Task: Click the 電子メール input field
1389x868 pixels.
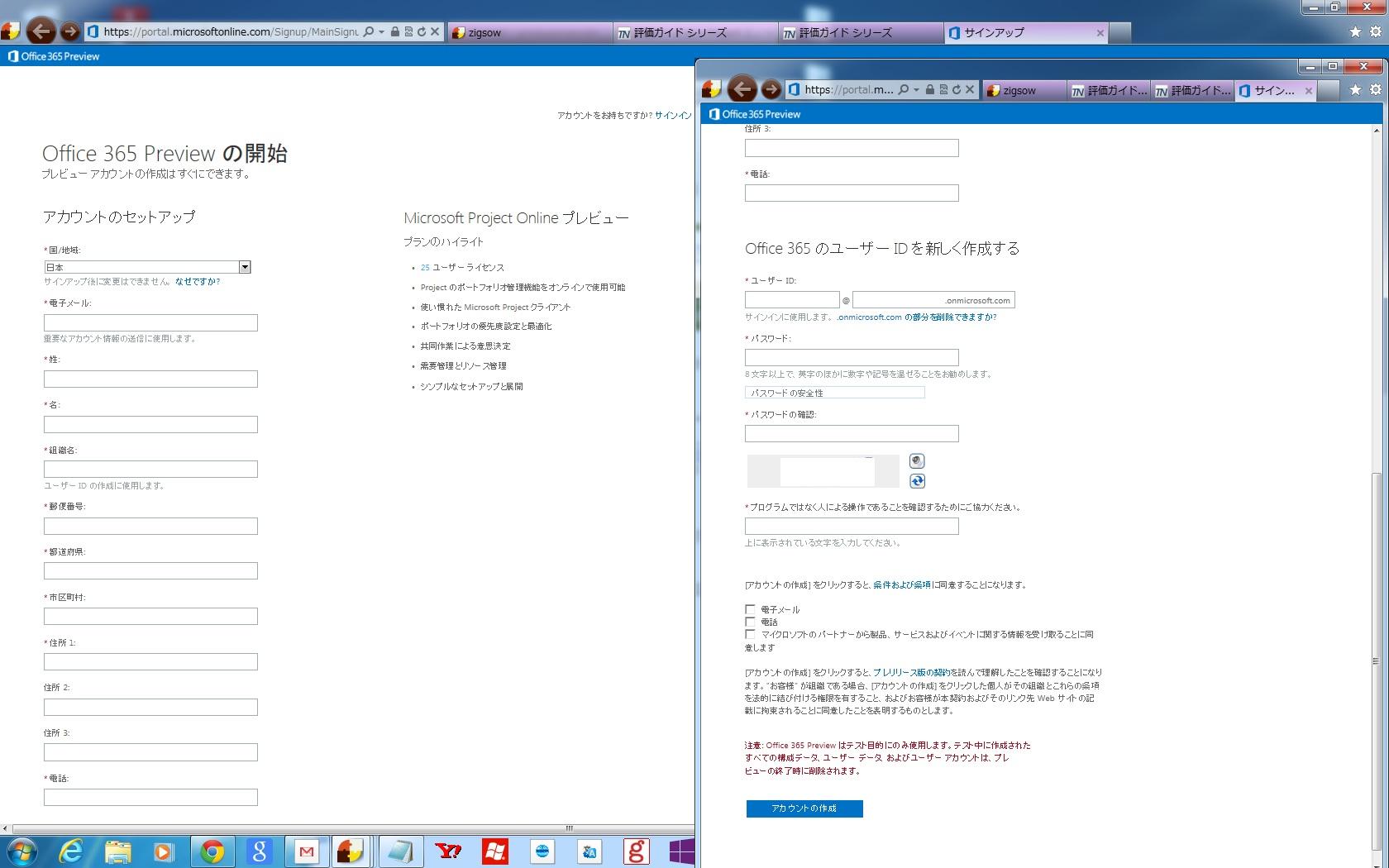Action: [x=150, y=322]
